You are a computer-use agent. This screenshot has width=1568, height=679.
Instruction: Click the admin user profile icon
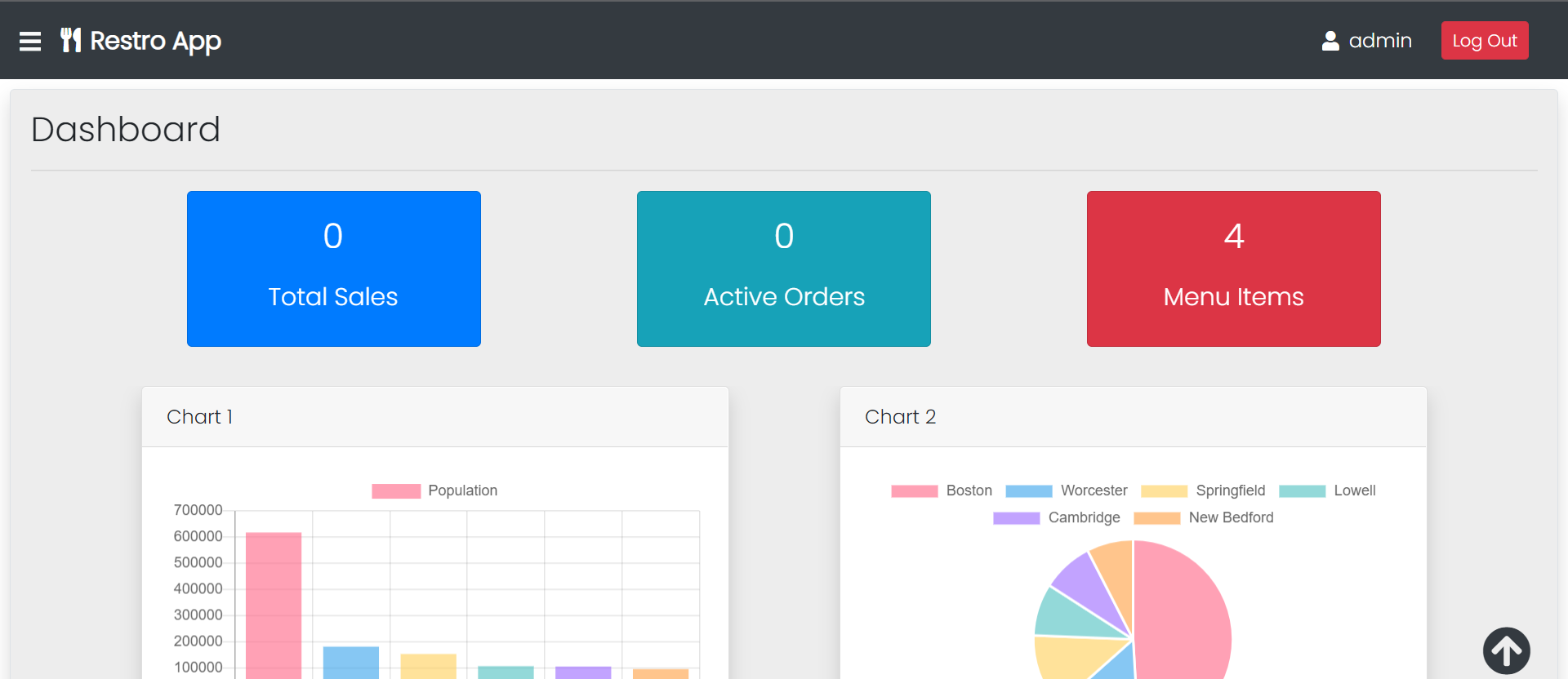pyautogui.click(x=1330, y=41)
